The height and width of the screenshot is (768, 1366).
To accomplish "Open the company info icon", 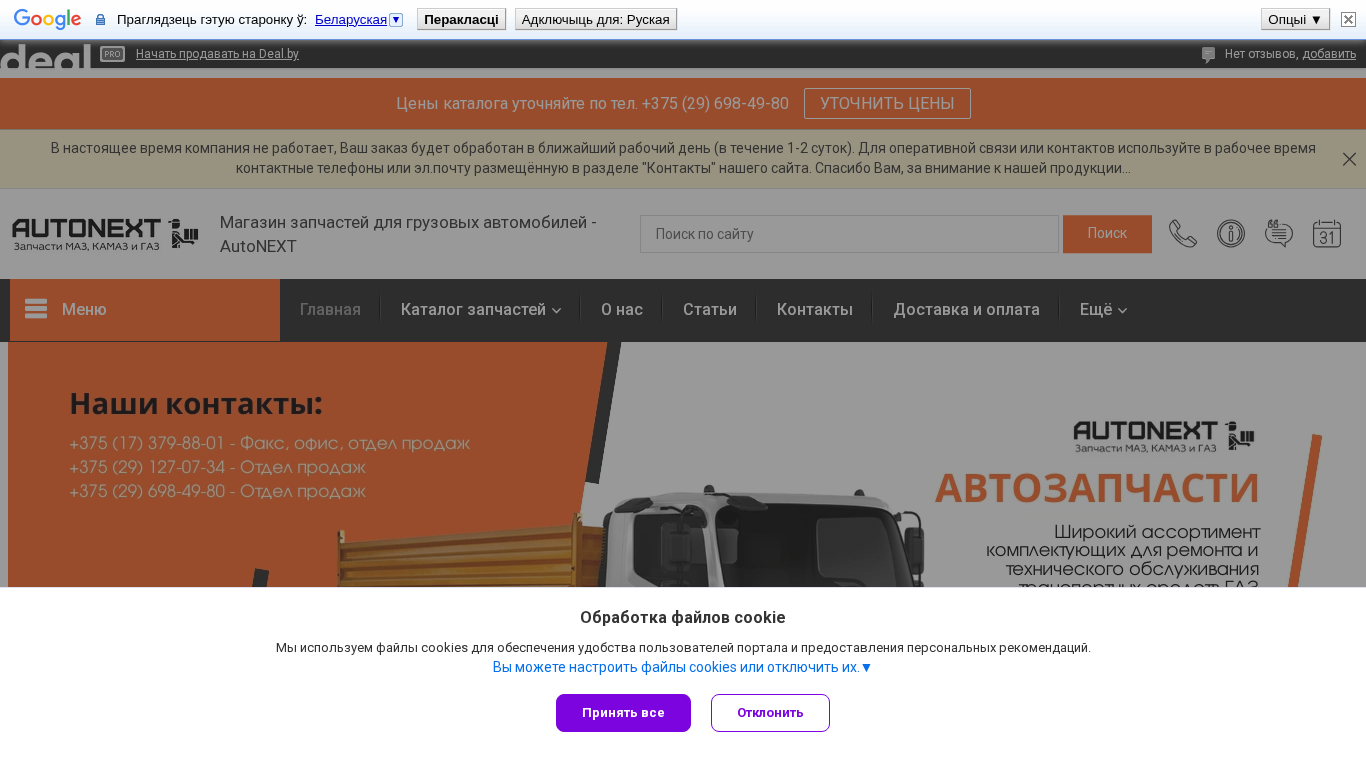I will coord(1231,234).
